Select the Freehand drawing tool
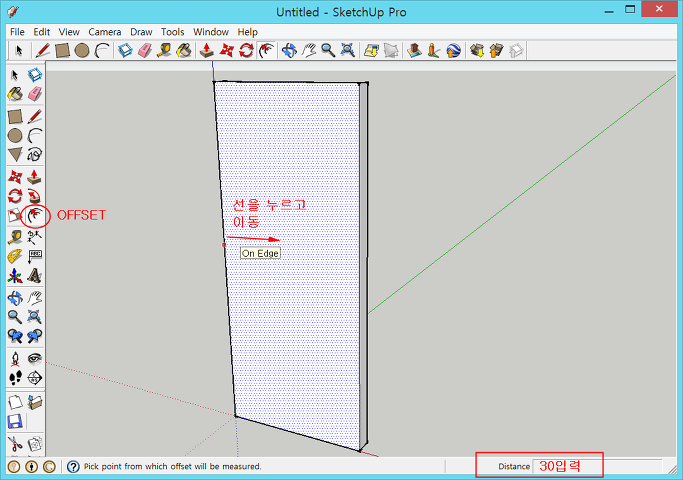 [x=34, y=154]
